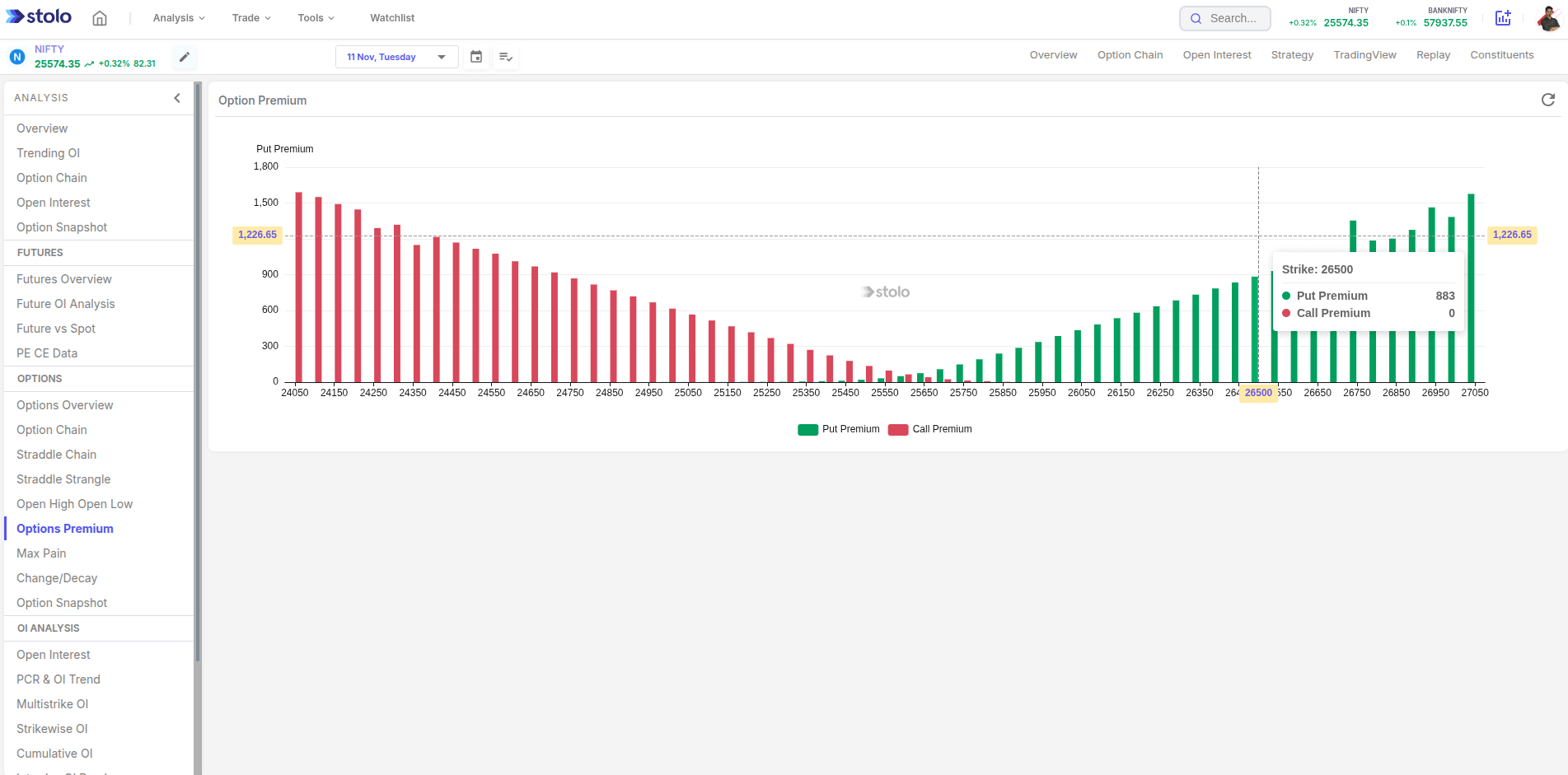Screen dimensions: 1568x775
Task: Click the pencil edit icon next to NIFTY
Action: click(x=184, y=57)
